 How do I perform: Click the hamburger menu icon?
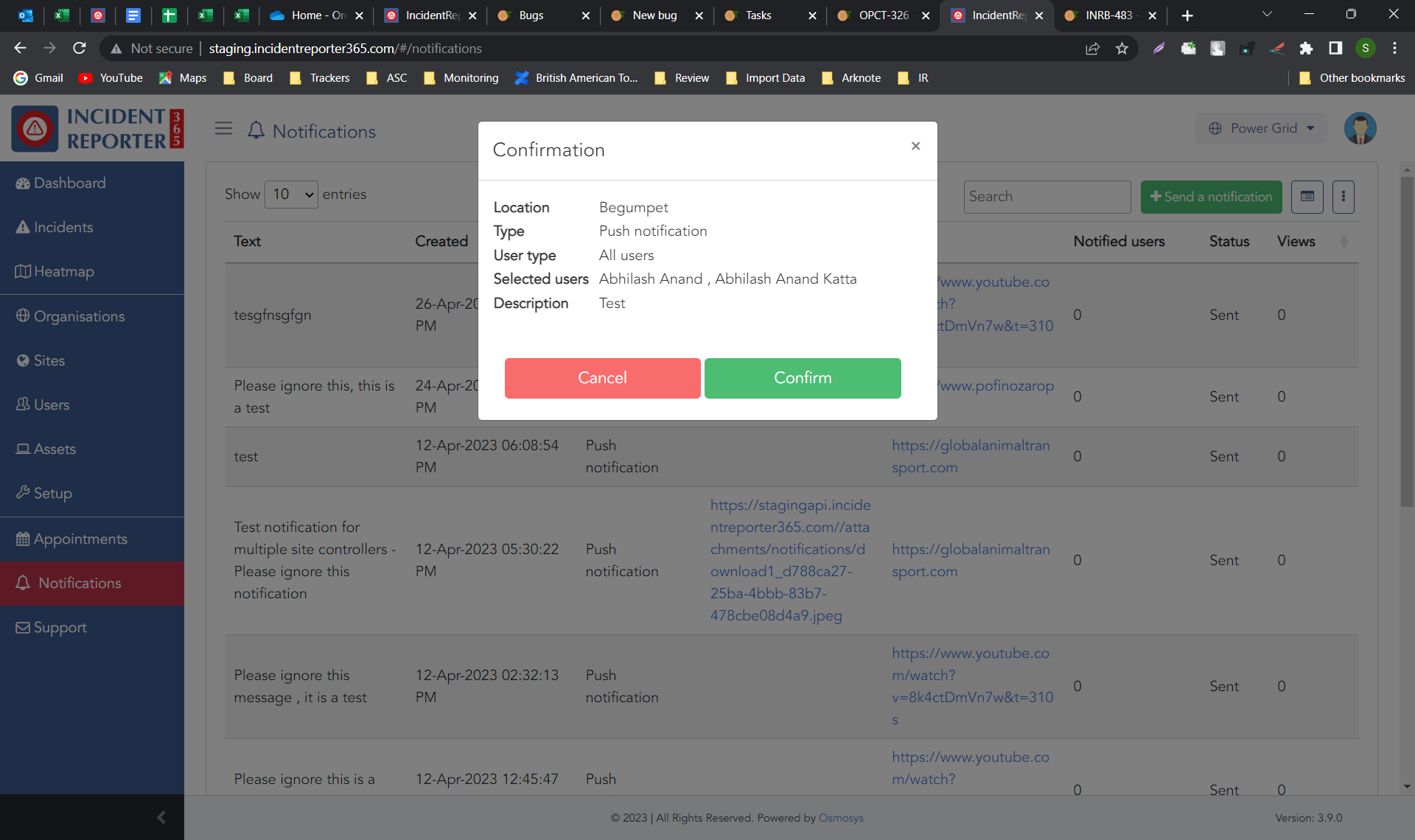click(x=223, y=129)
